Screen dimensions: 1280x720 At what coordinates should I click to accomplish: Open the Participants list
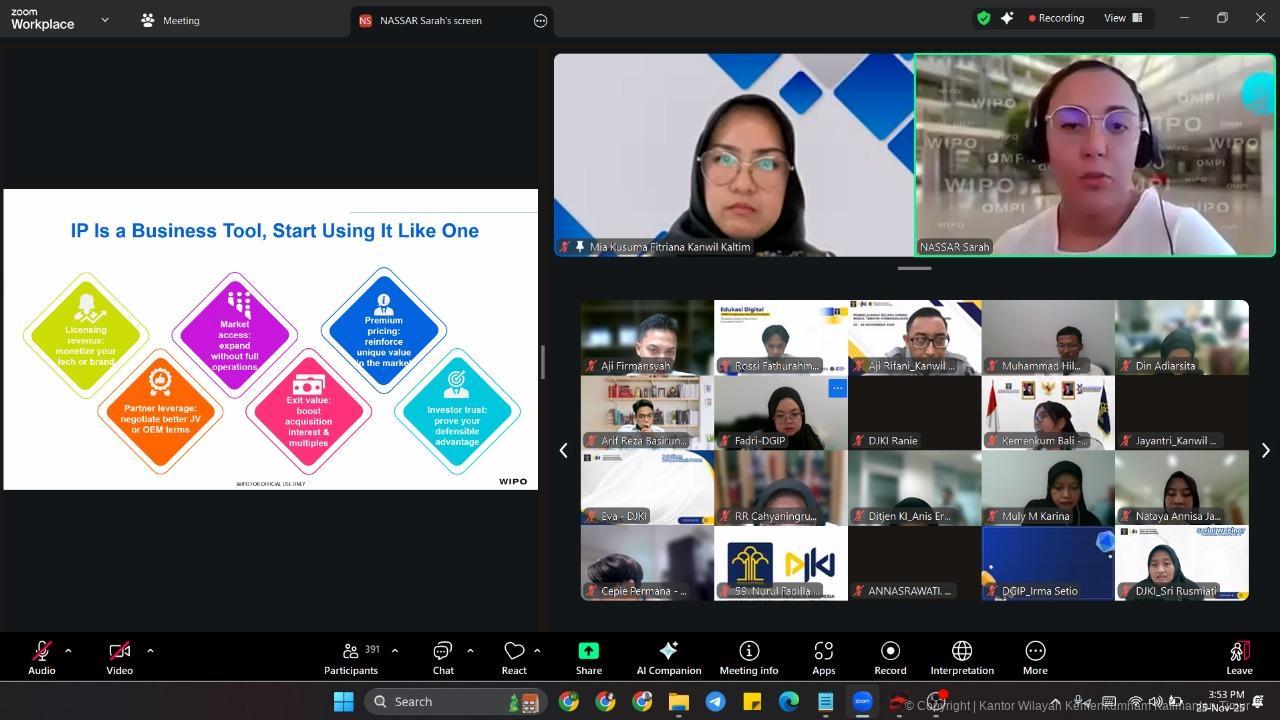[x=351, y=657]
